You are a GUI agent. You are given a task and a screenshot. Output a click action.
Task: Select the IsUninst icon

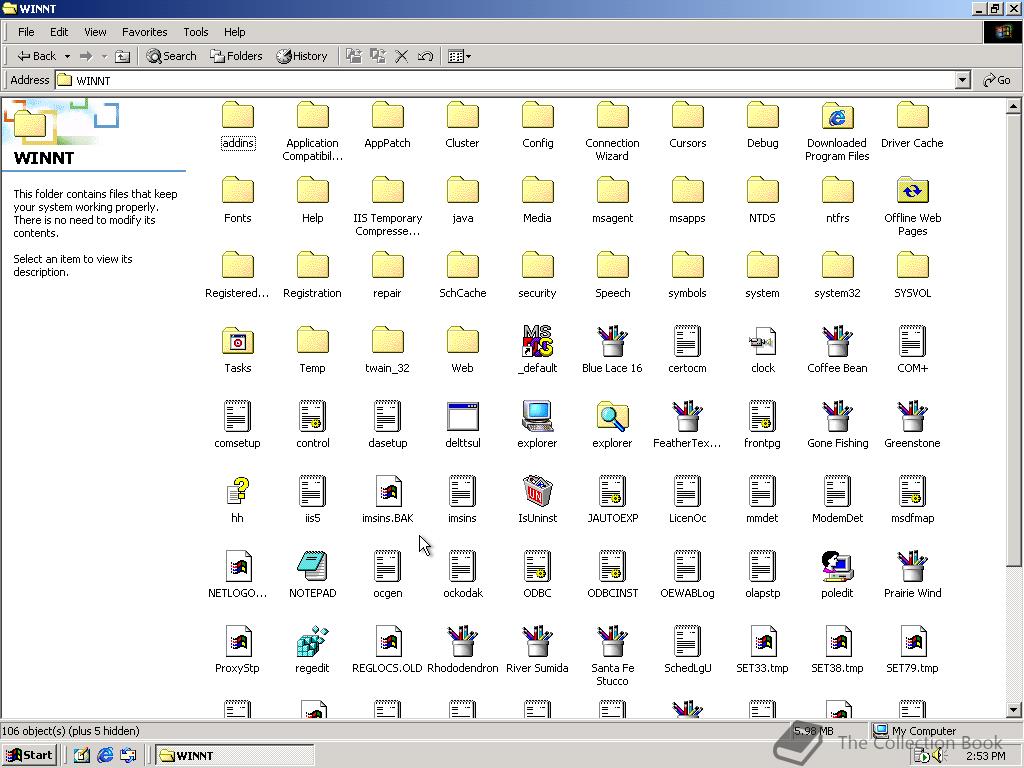point(537,491)
